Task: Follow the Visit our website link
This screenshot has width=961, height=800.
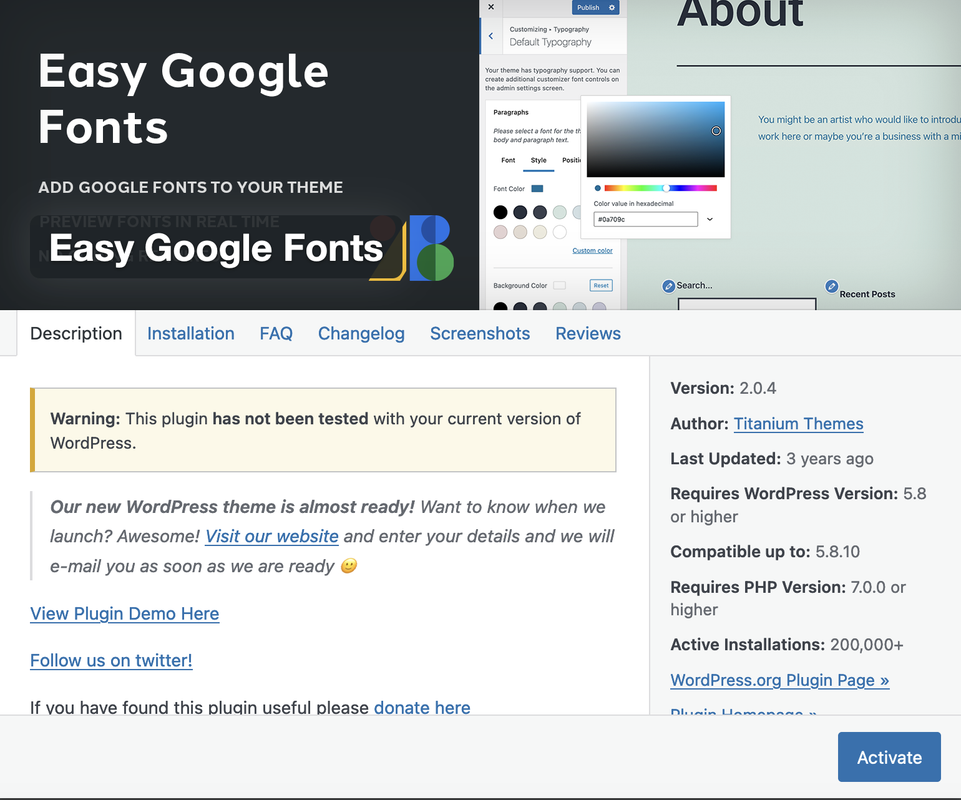Action: coord(272,536)
